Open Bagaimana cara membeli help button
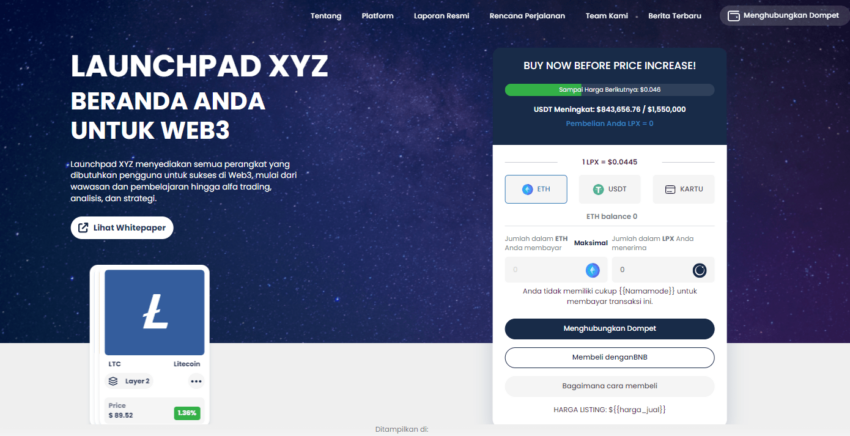 [609, 386]
